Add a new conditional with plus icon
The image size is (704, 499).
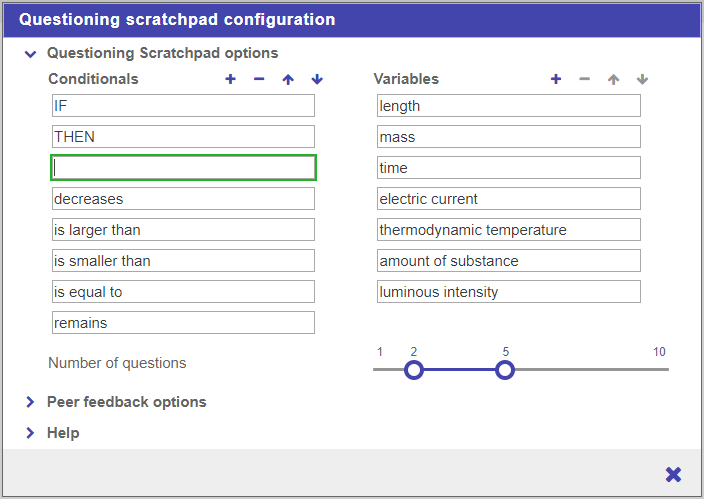tap(230, 79)
